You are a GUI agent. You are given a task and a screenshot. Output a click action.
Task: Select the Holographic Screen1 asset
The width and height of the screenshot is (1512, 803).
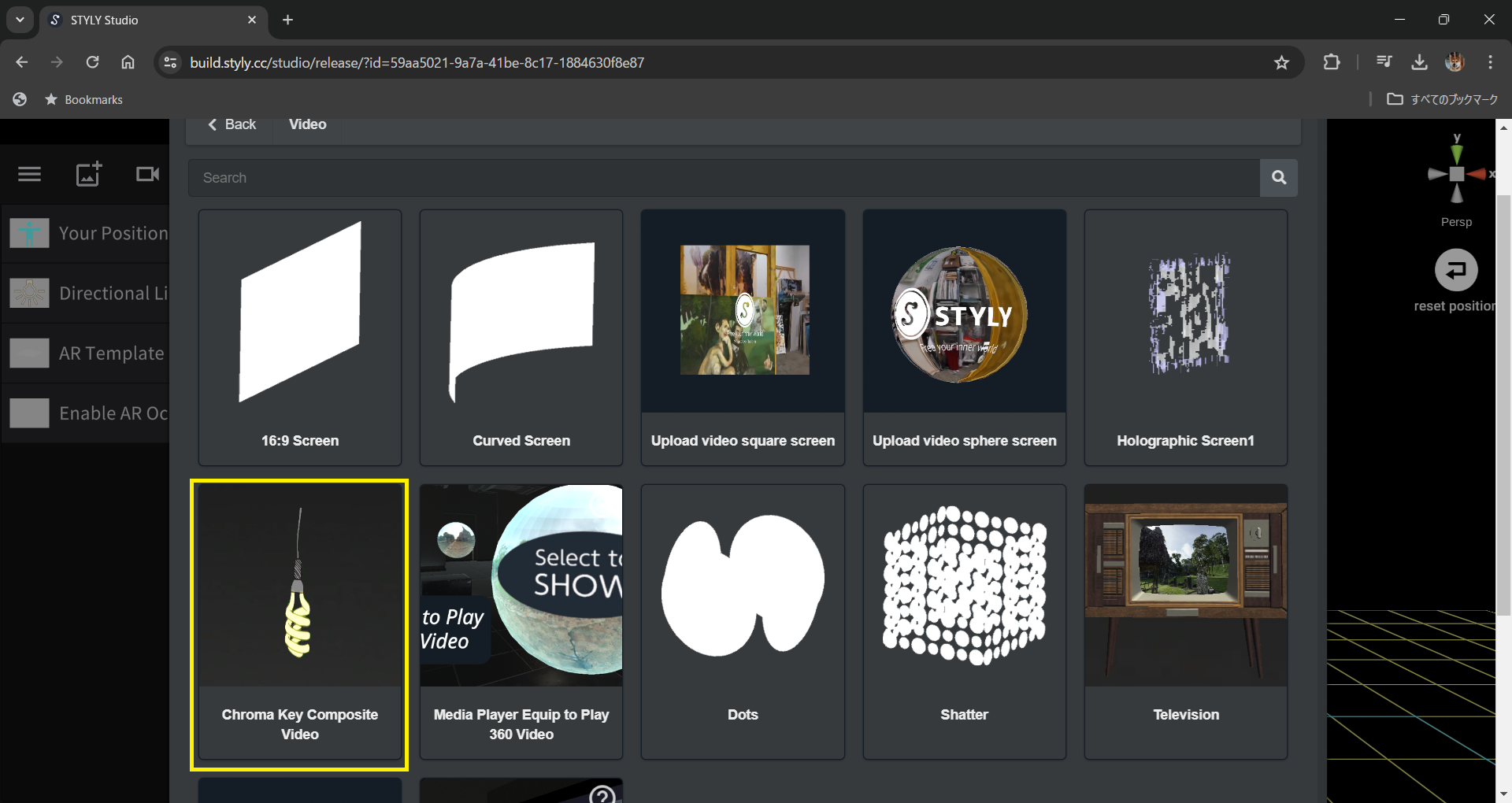click(1186, 337)
